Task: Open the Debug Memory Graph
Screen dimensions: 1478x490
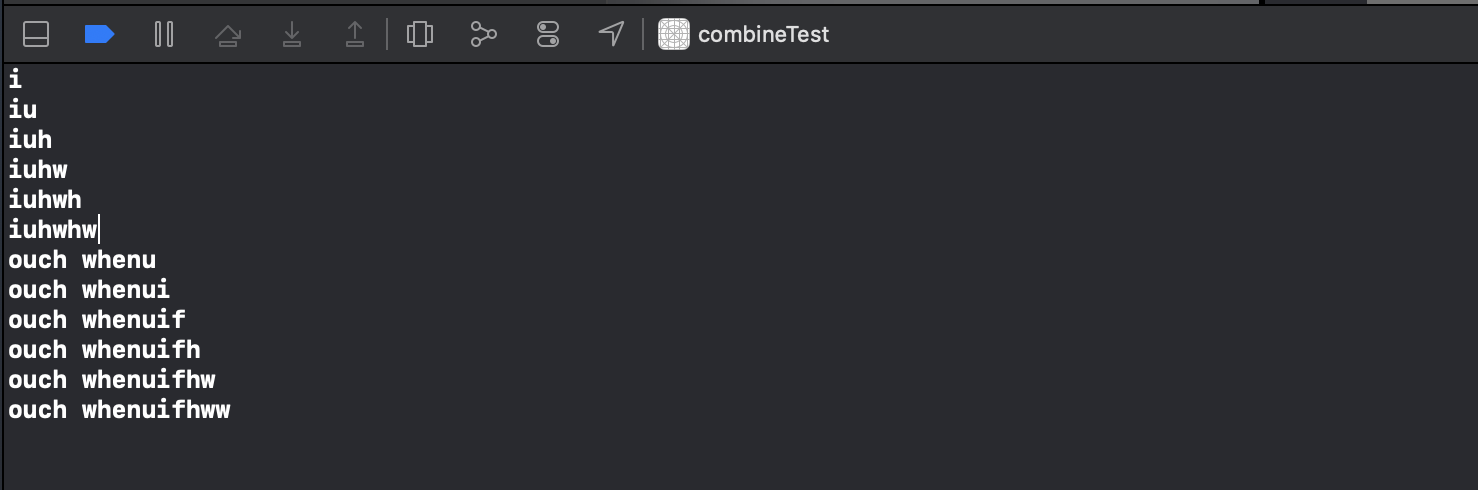Action: tap(484, 34)
